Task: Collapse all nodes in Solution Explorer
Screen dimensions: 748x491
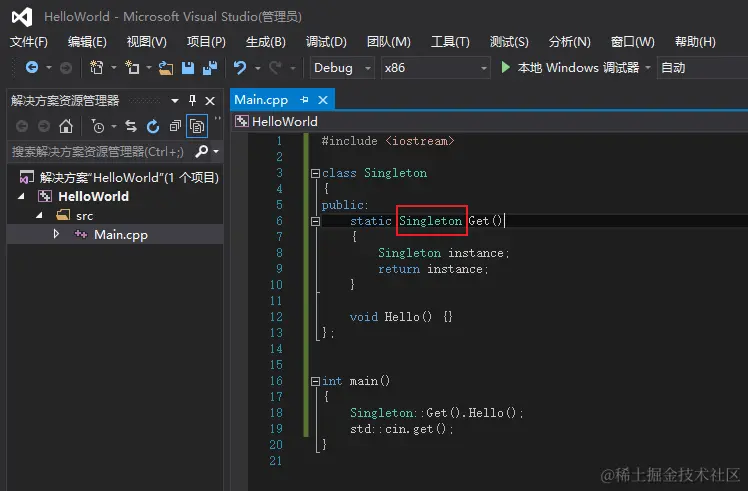Action: (x=175, y=126)
